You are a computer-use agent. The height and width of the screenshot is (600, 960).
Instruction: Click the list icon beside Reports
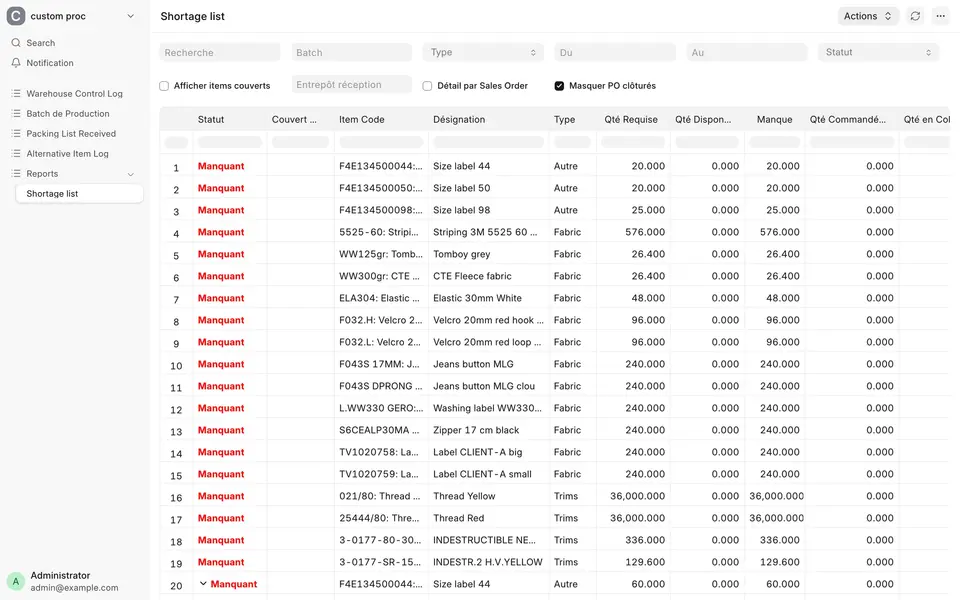[x=16, y=174]
